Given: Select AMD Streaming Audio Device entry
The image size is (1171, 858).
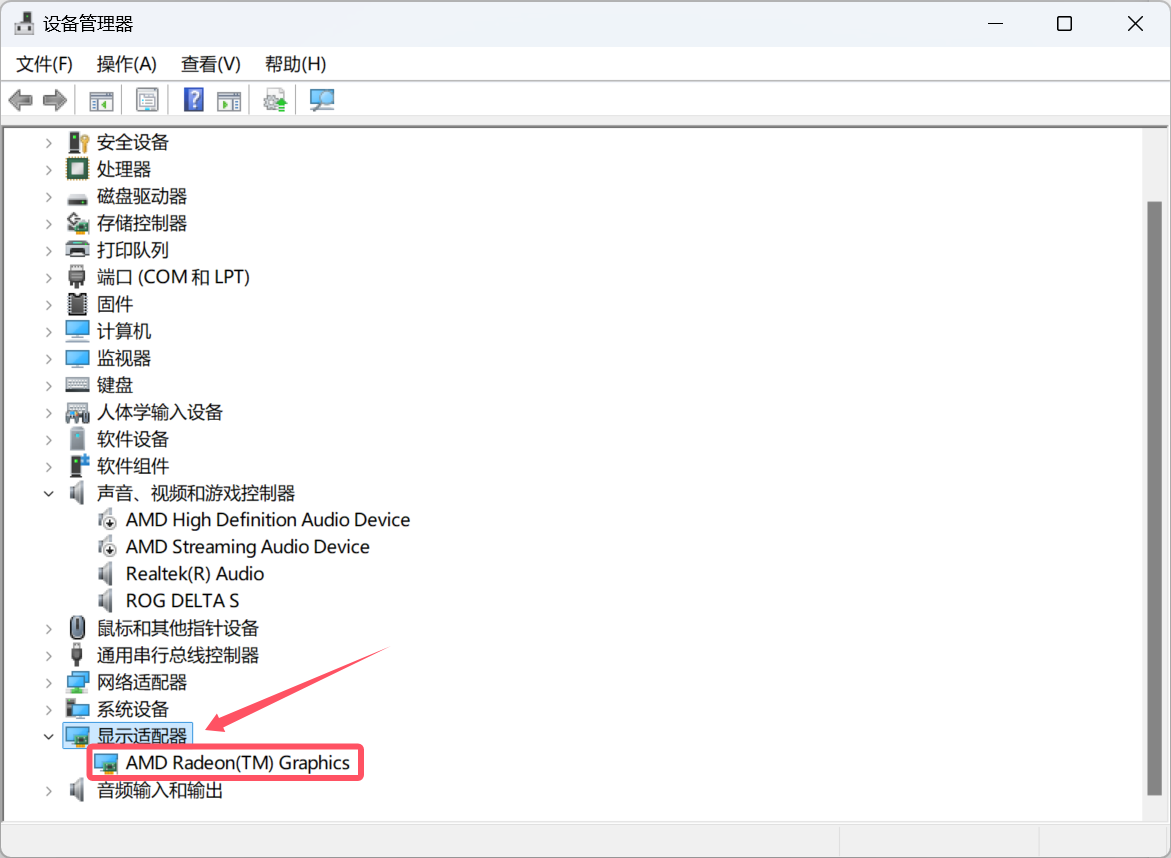Looking at the screenshot, I should coord(247,547).
